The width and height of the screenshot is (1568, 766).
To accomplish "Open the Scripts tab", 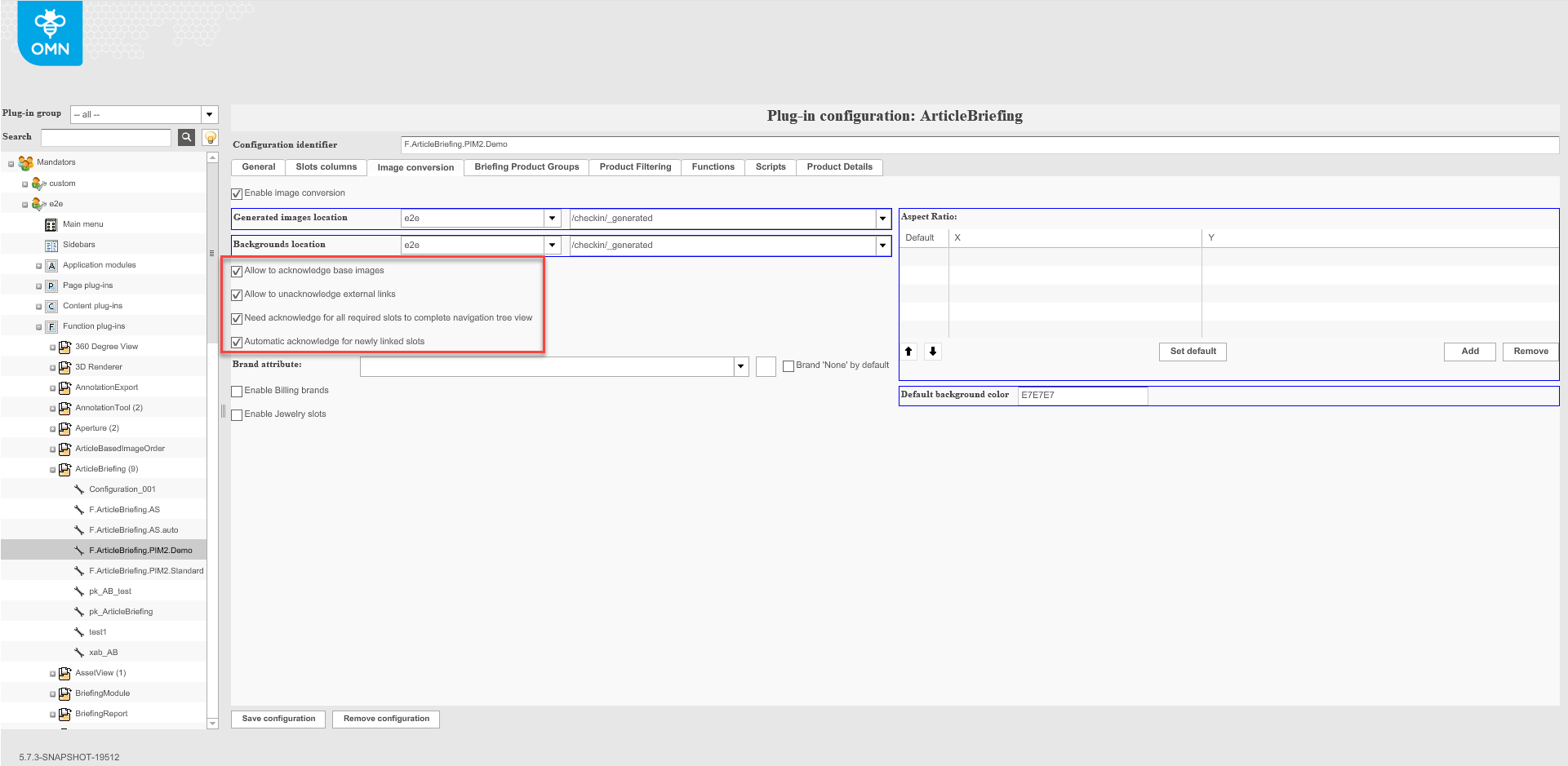I will (x=769, y=166).
